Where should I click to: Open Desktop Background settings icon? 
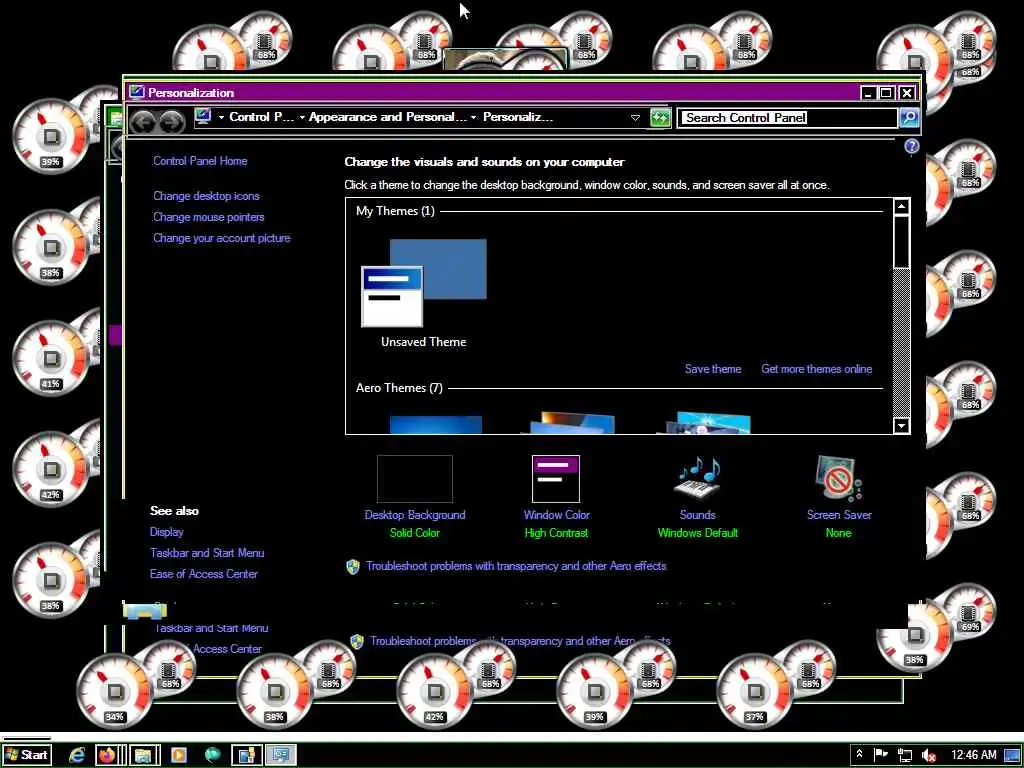pyautogui.click(x=415, y=479)
